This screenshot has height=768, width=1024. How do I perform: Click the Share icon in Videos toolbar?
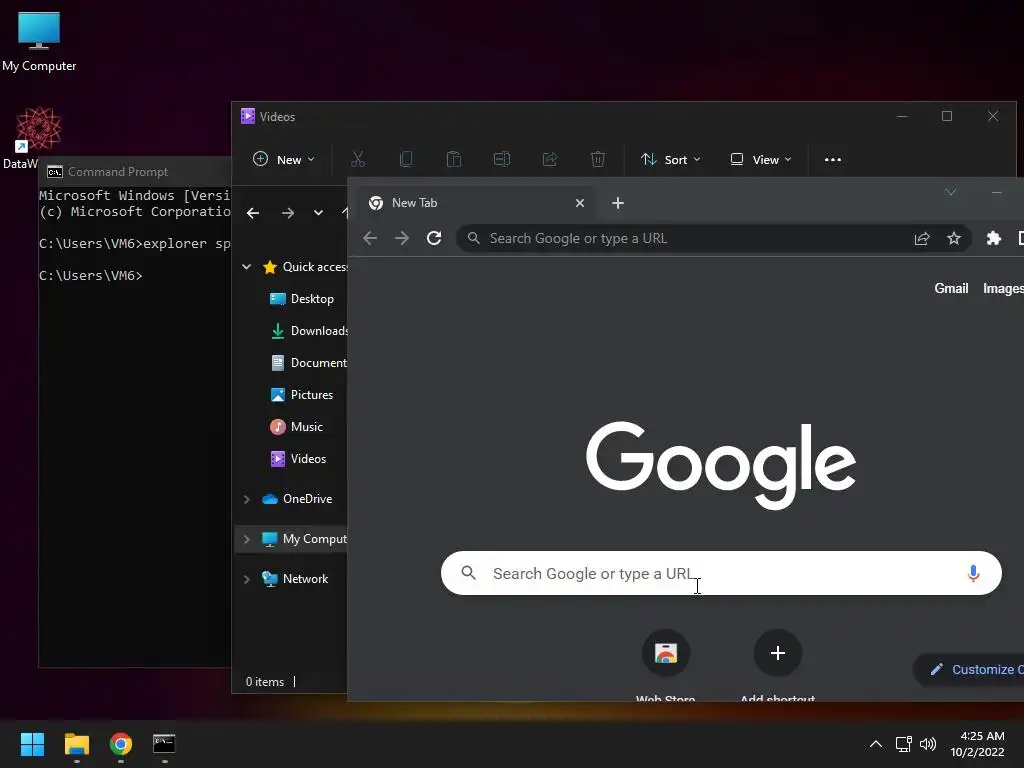tap(550, 159)
